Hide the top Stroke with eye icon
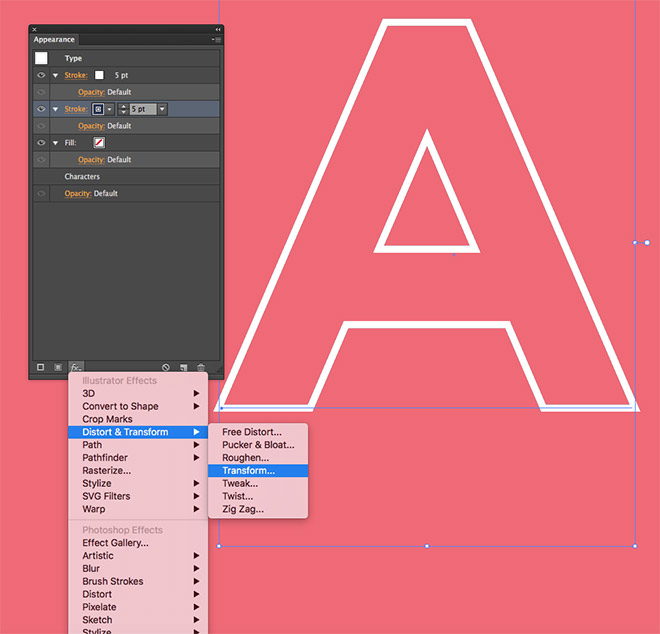 pyautogui.click(x=41, y=75)
